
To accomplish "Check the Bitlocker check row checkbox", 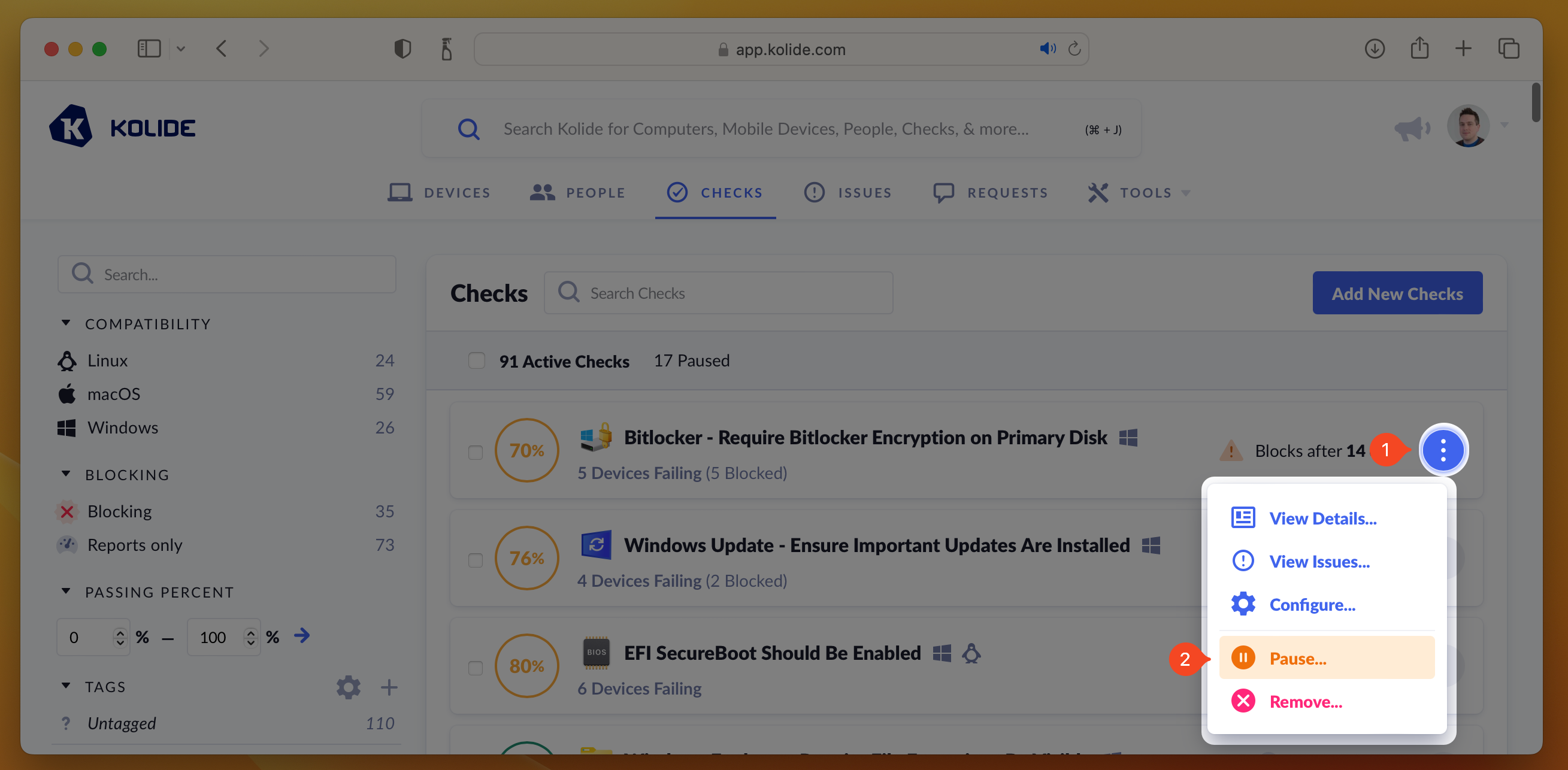I will [475, 452].
